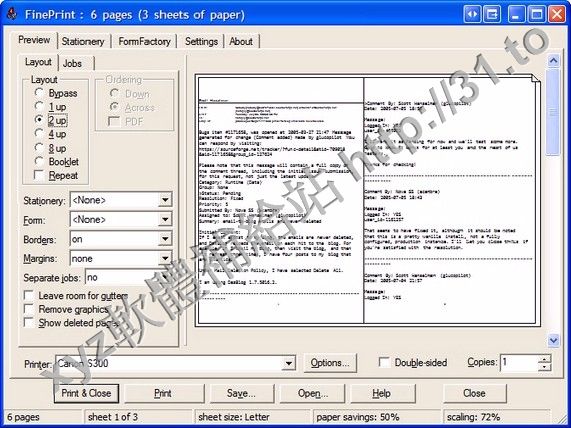This screenshot has width=571, height=428.
Task: Select the 2 up layout radio button
Action: click(39, 119)
